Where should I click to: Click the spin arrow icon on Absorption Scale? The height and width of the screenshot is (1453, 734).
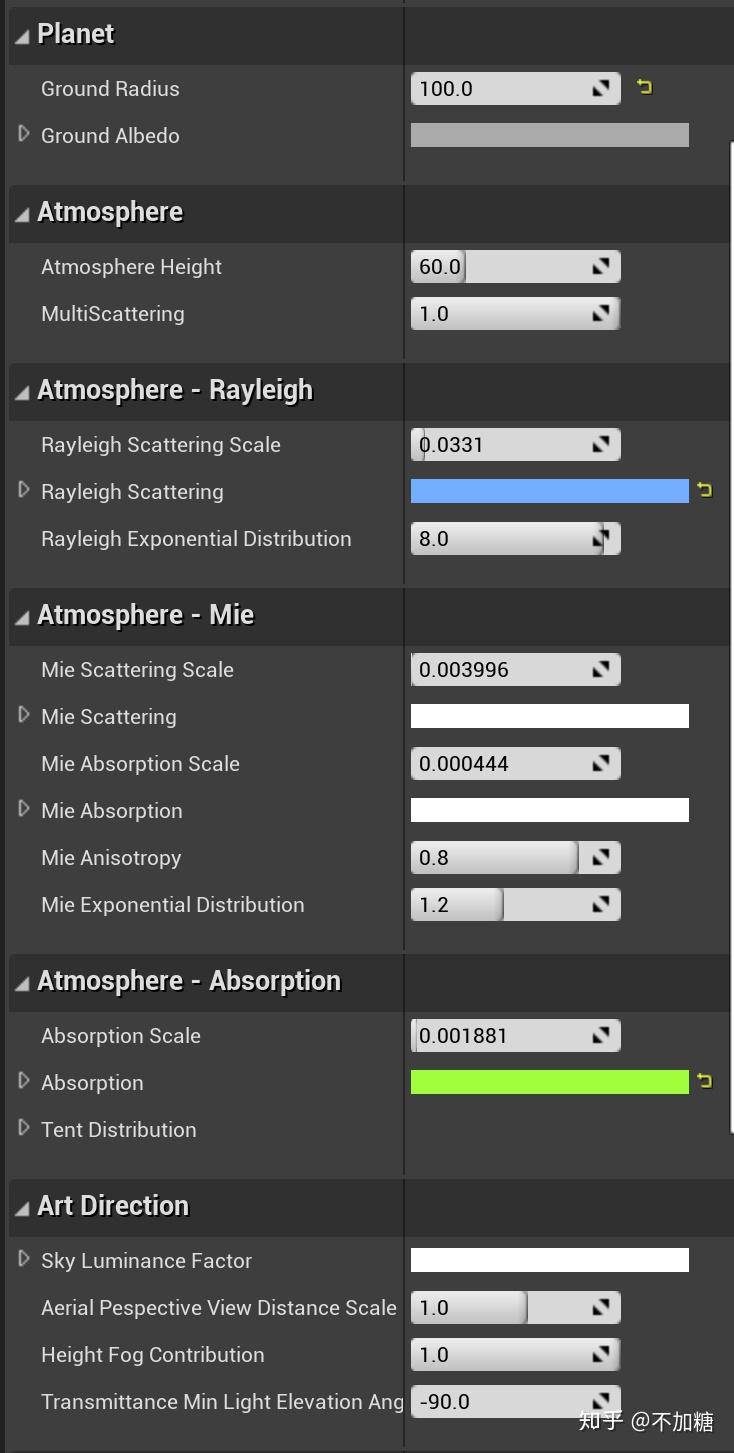pos(601,1036)
